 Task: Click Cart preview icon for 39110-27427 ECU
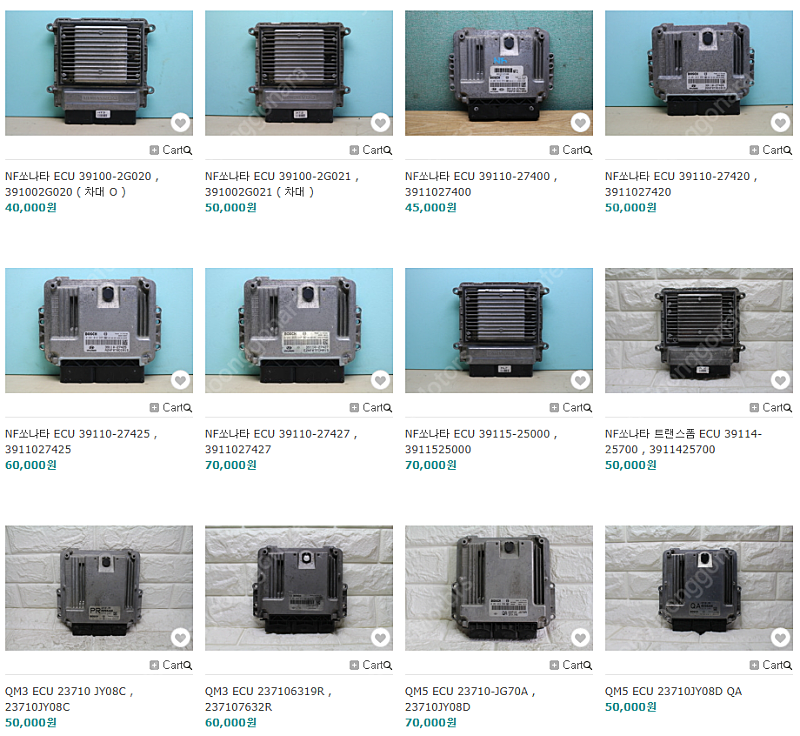[x=387, y=408]
